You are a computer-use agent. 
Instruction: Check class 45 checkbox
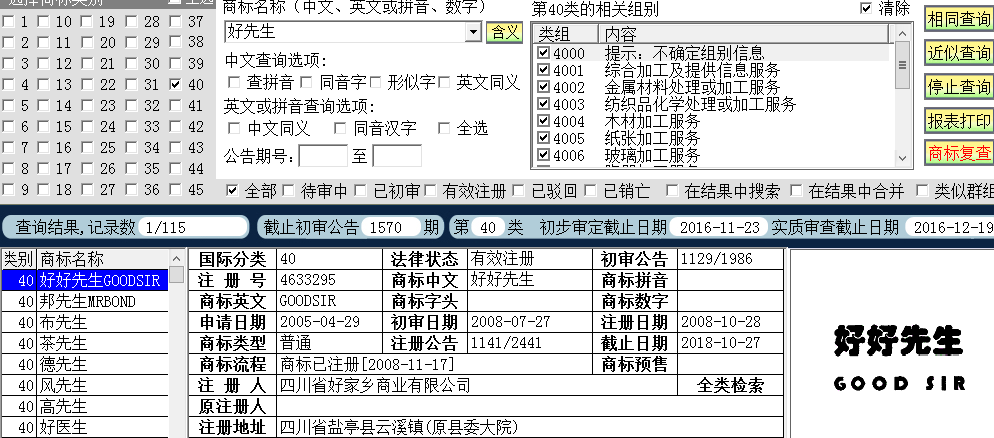point(176,190)
